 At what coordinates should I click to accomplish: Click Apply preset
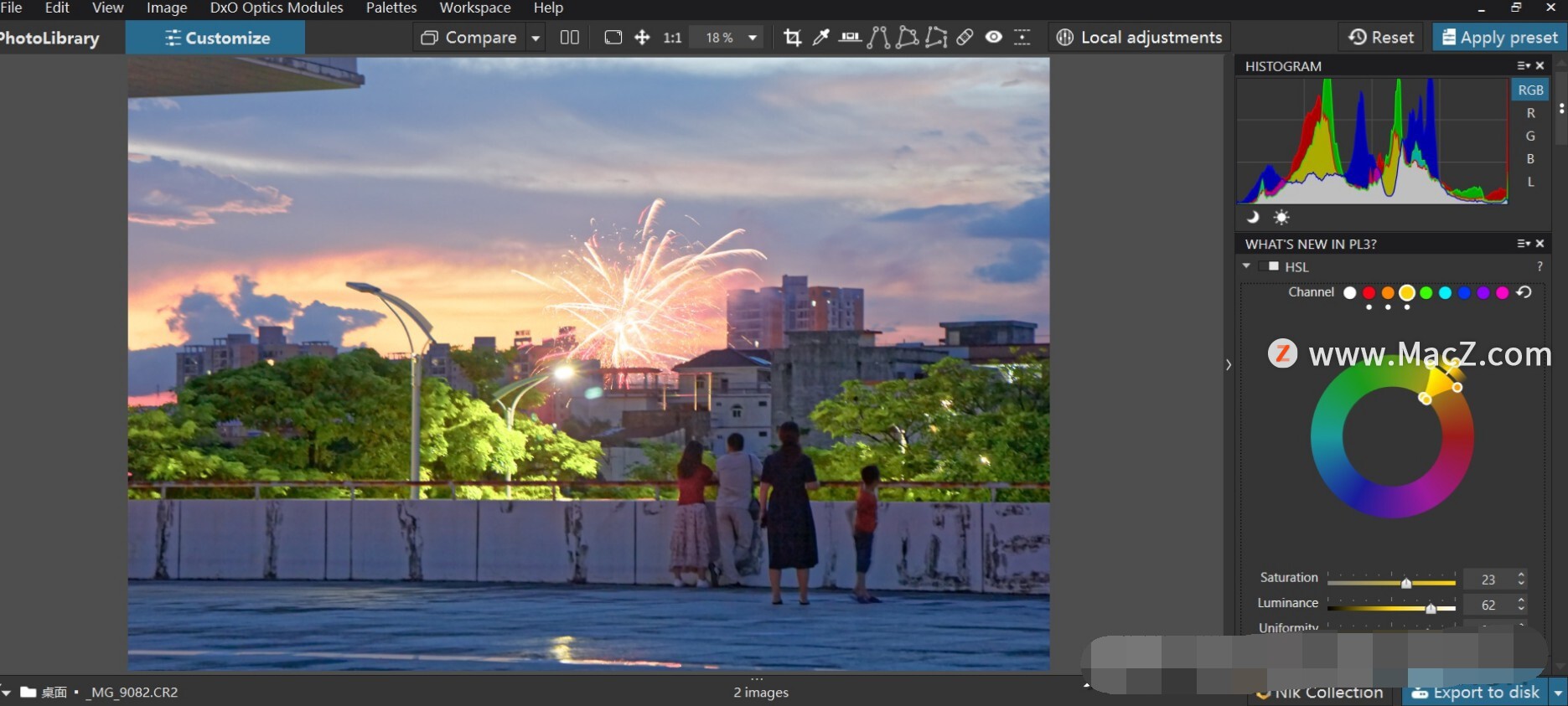1499,38
